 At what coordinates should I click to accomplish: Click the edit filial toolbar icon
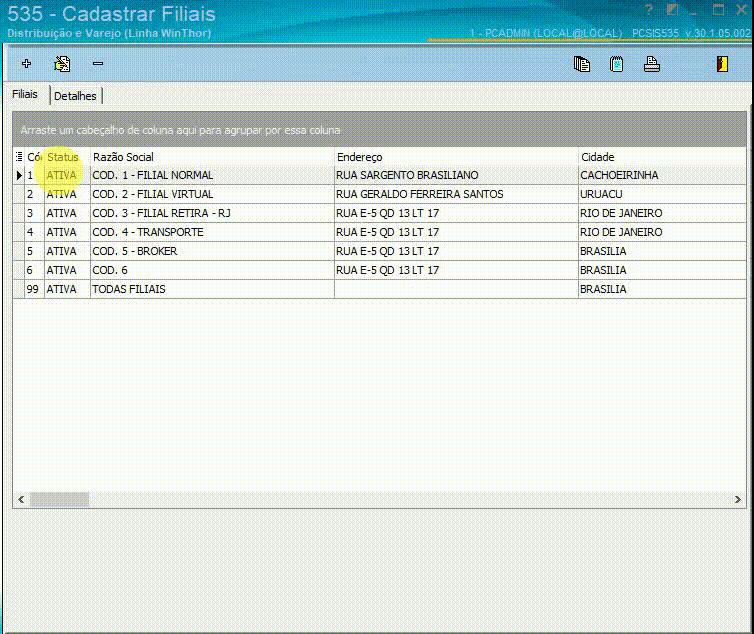[x=63, y=63]
